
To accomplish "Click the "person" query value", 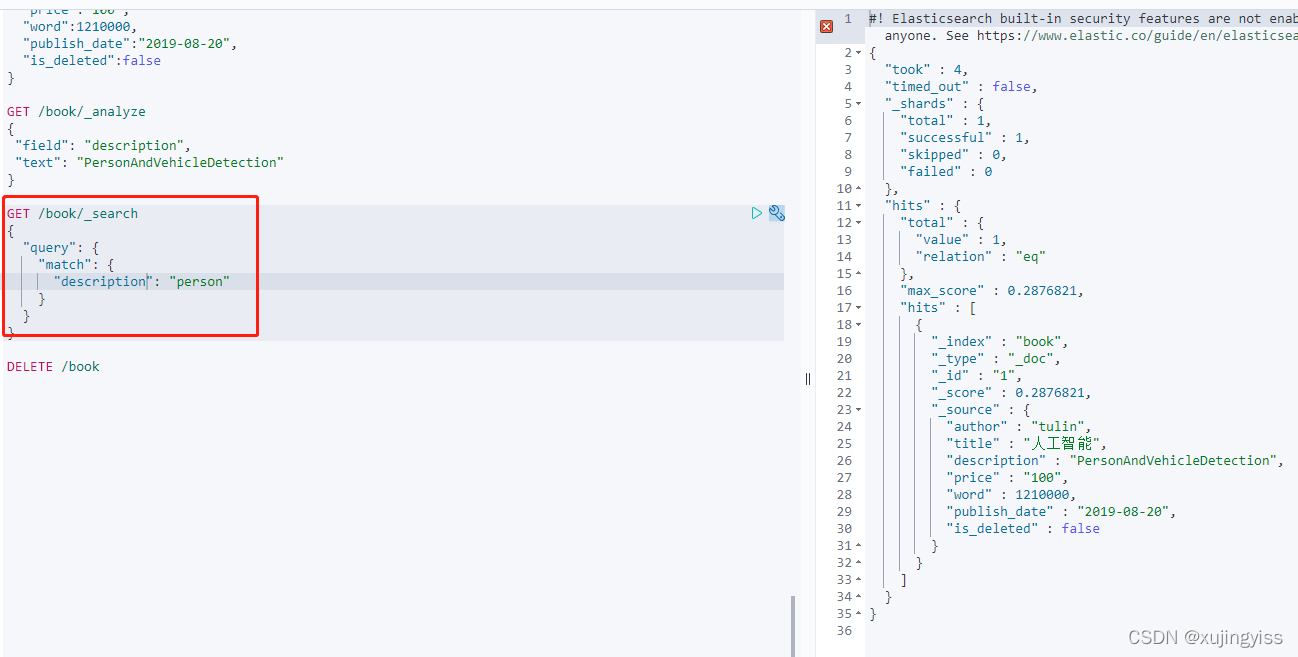I will point(200,281).
